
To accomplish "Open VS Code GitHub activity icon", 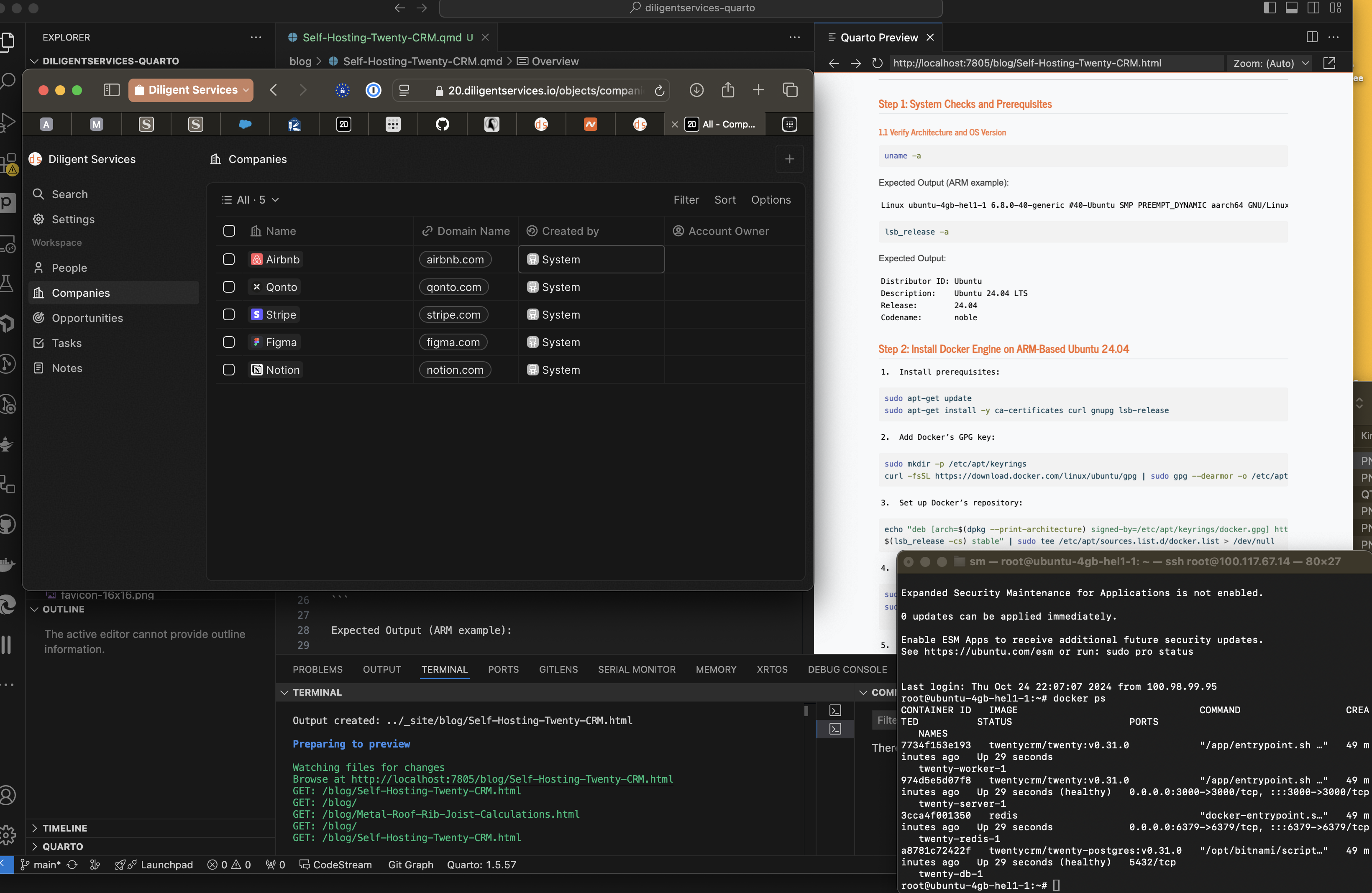I will pyautogui.click(x=8, y=524).
